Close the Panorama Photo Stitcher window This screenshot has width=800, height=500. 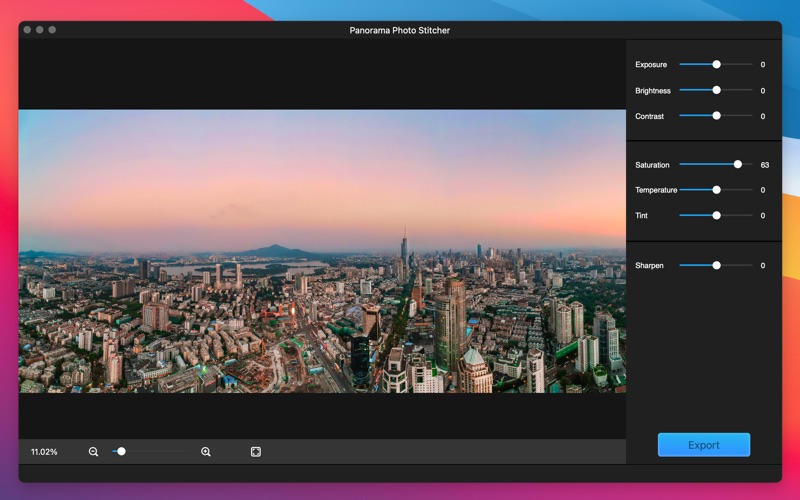click(x=27, y=30)
